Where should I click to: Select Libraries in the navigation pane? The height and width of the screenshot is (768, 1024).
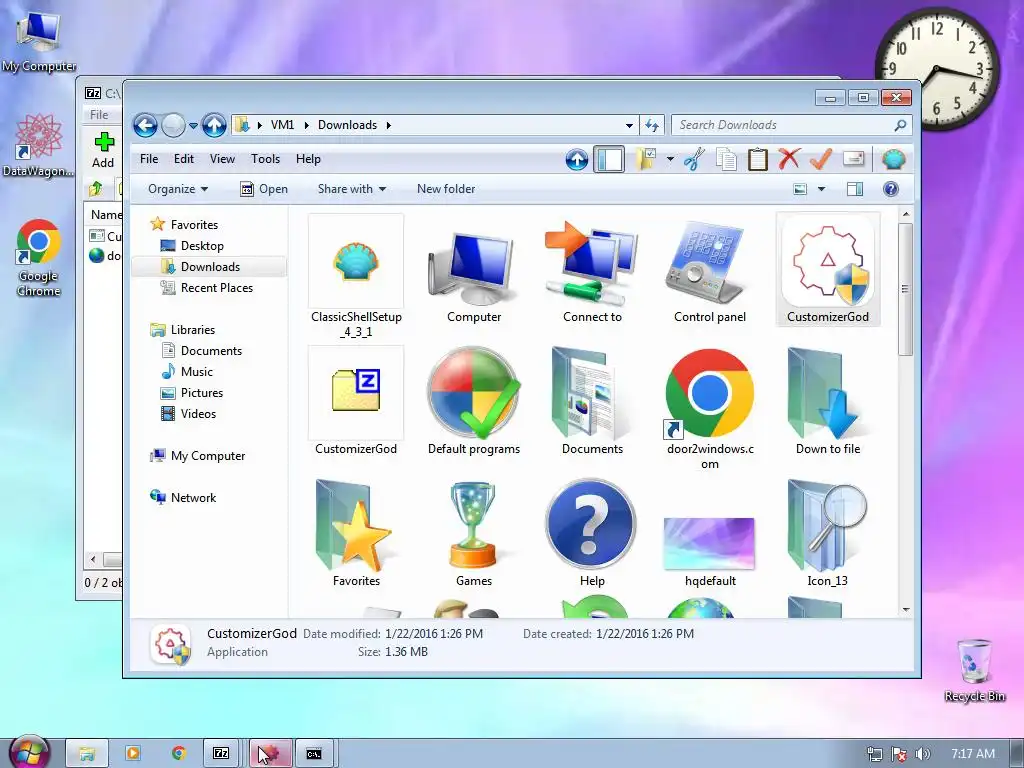193,330
